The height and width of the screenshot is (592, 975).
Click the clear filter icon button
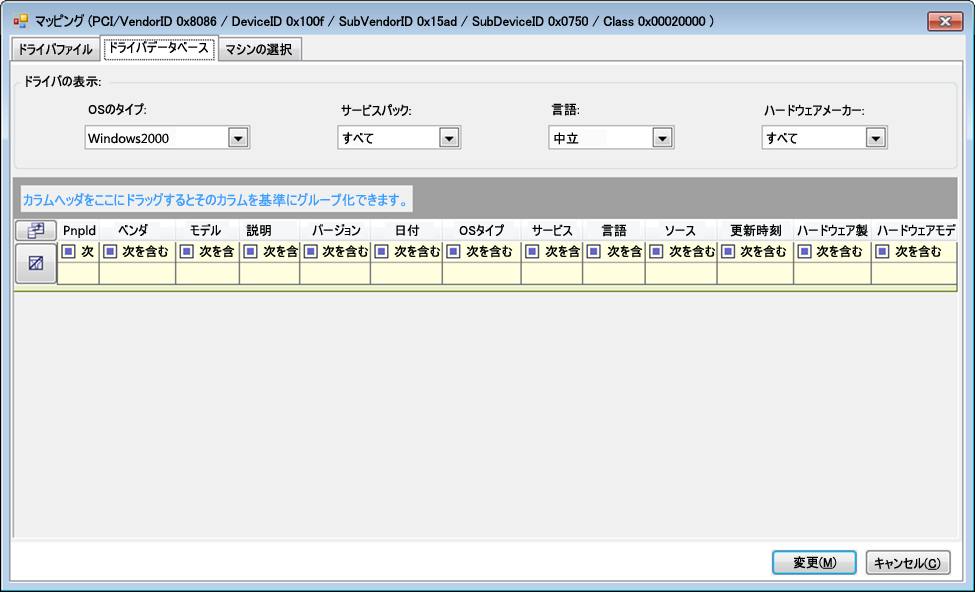(x=35, y=263)
